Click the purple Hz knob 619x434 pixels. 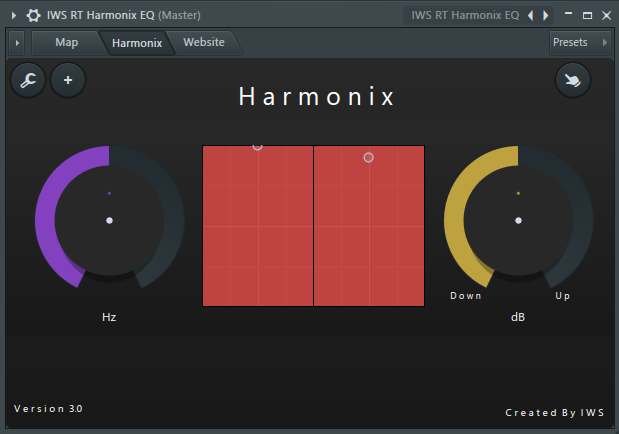tap(109, 220)
